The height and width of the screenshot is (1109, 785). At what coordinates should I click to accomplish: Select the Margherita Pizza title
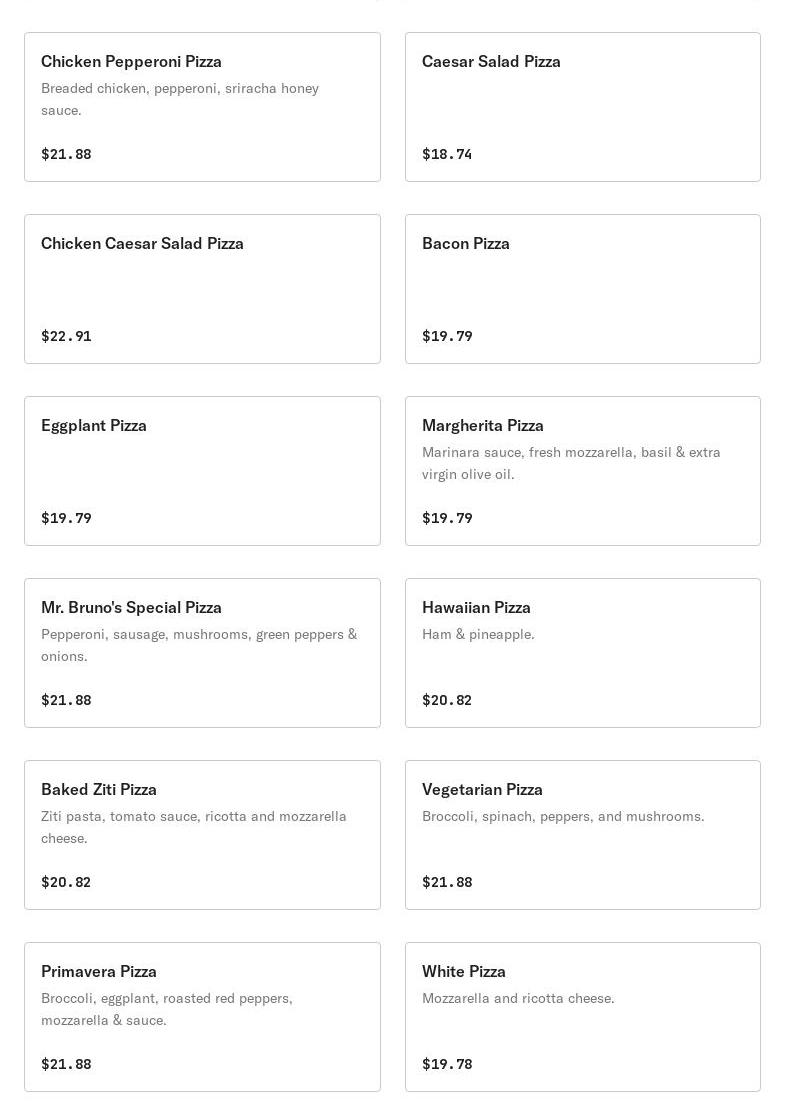point(483,426)
